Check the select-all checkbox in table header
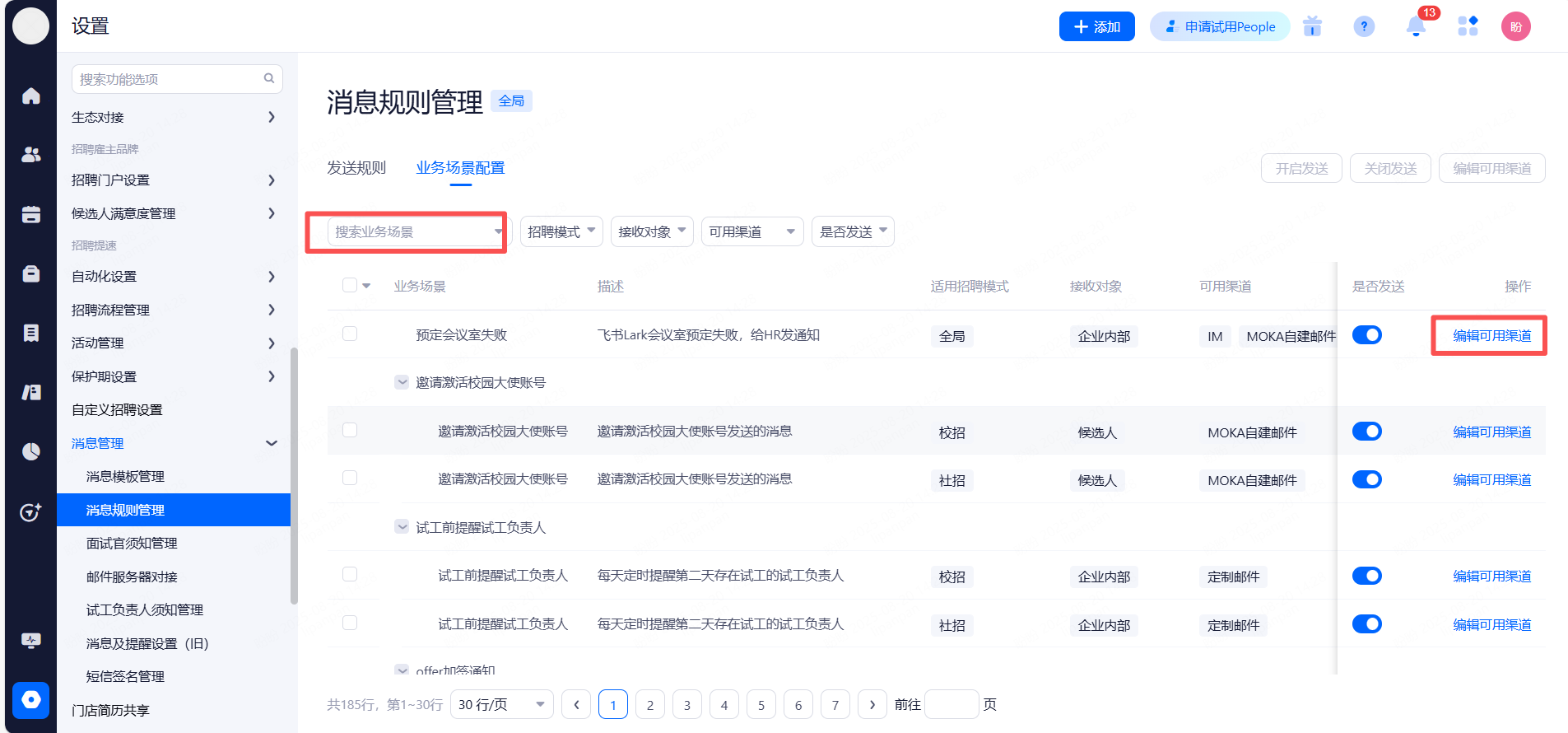 point(350,285)
